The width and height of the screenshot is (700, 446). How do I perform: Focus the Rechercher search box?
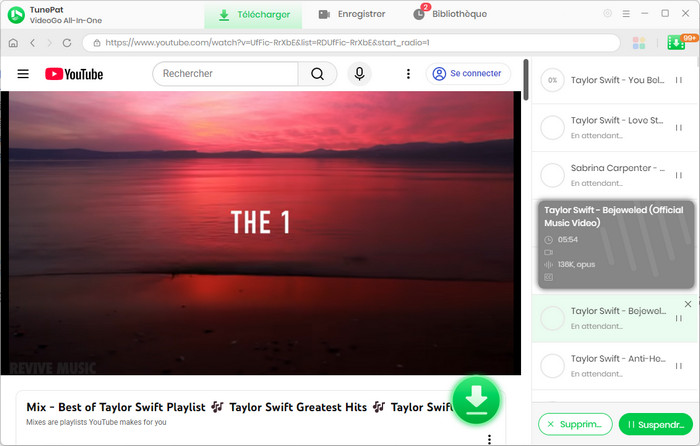[225, 74]
